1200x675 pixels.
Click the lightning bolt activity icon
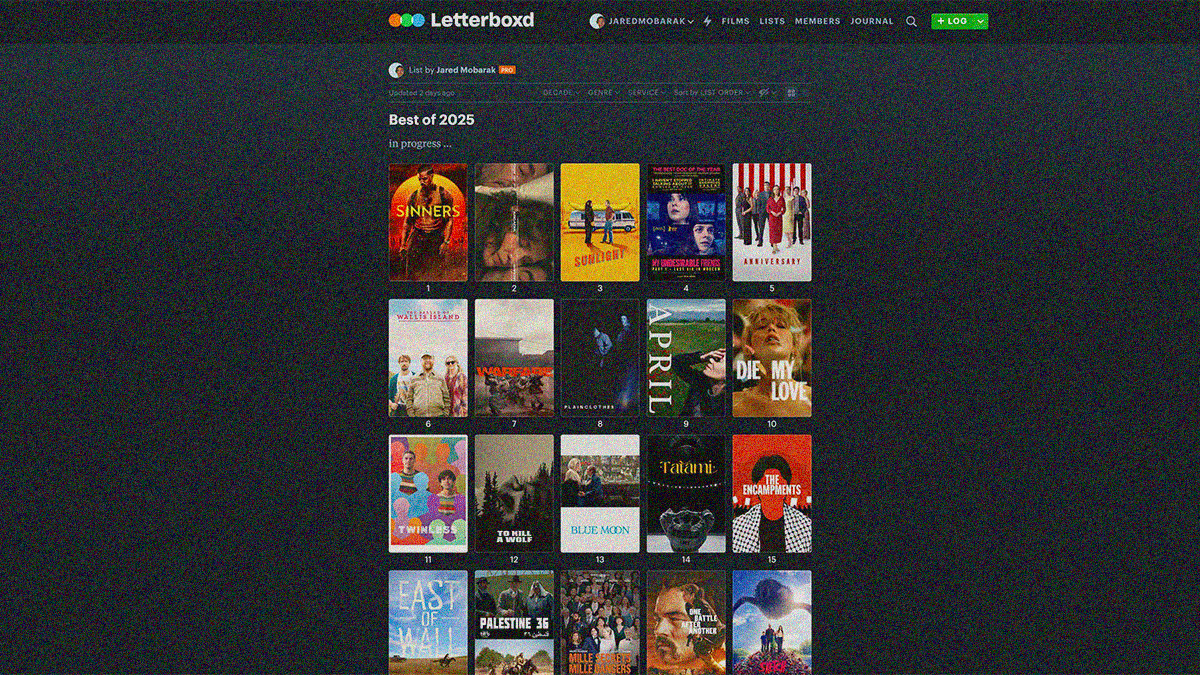click(707, 20)
